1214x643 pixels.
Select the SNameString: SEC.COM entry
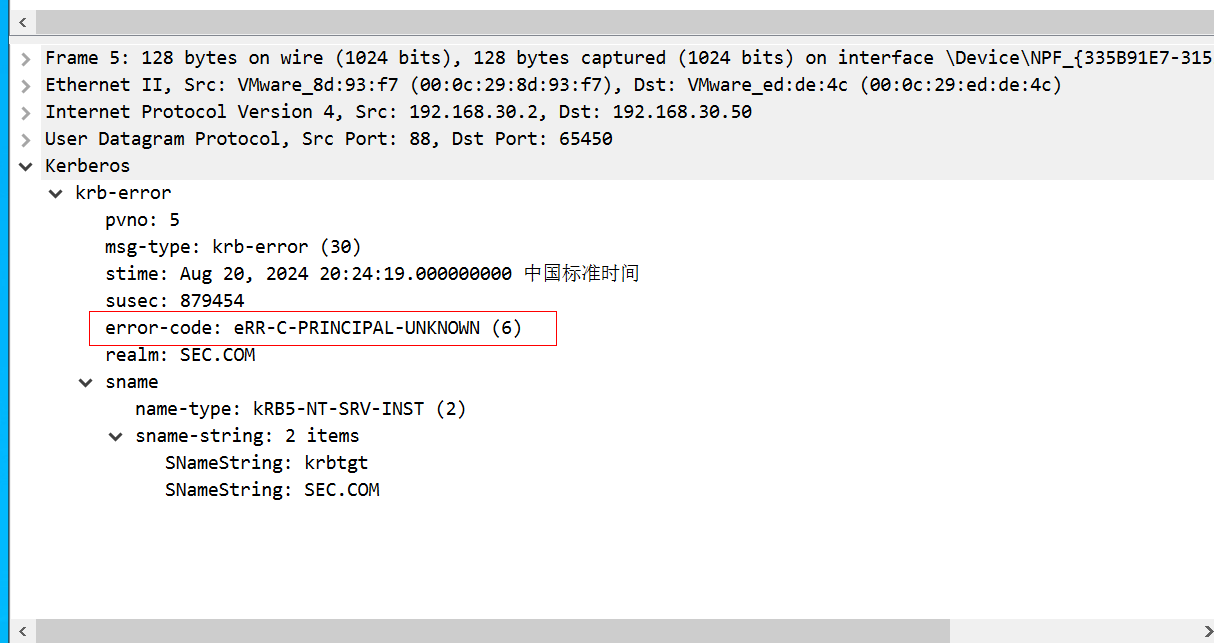point(272,490)
